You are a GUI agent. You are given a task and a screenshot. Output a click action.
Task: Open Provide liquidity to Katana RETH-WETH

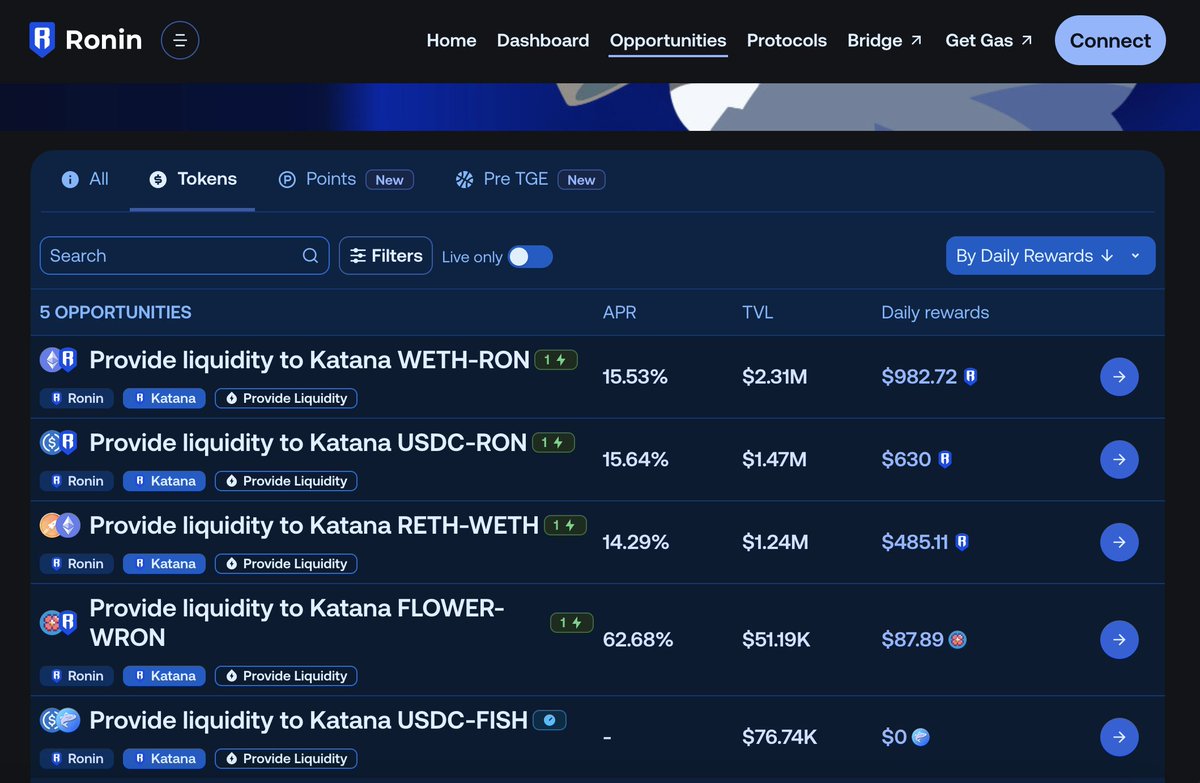coord(314,526)
